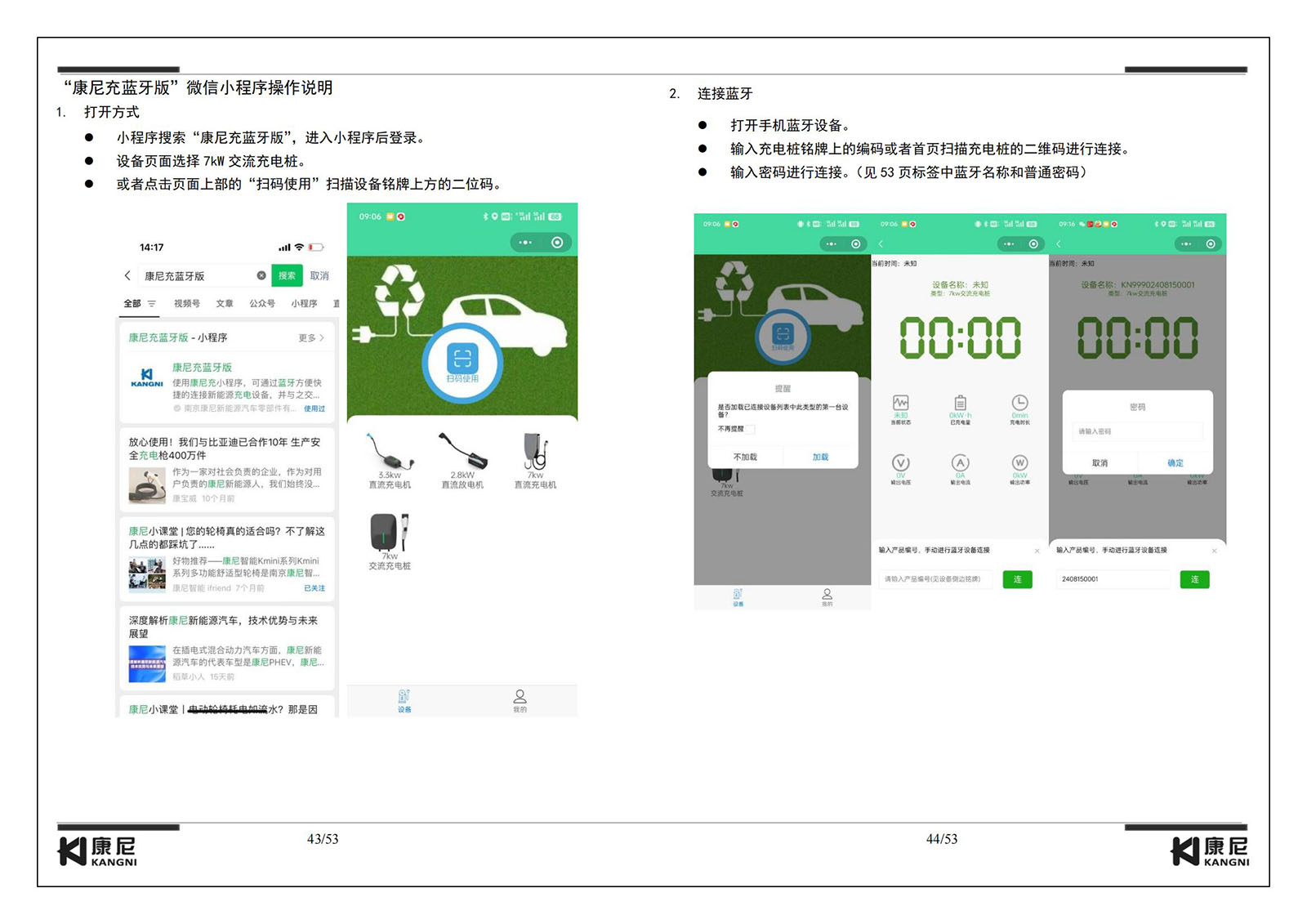1307x924 pixels.
Task: Expand 更多 in the 小程序 results header
Action: pyautogui.click(x=311, y=338)
